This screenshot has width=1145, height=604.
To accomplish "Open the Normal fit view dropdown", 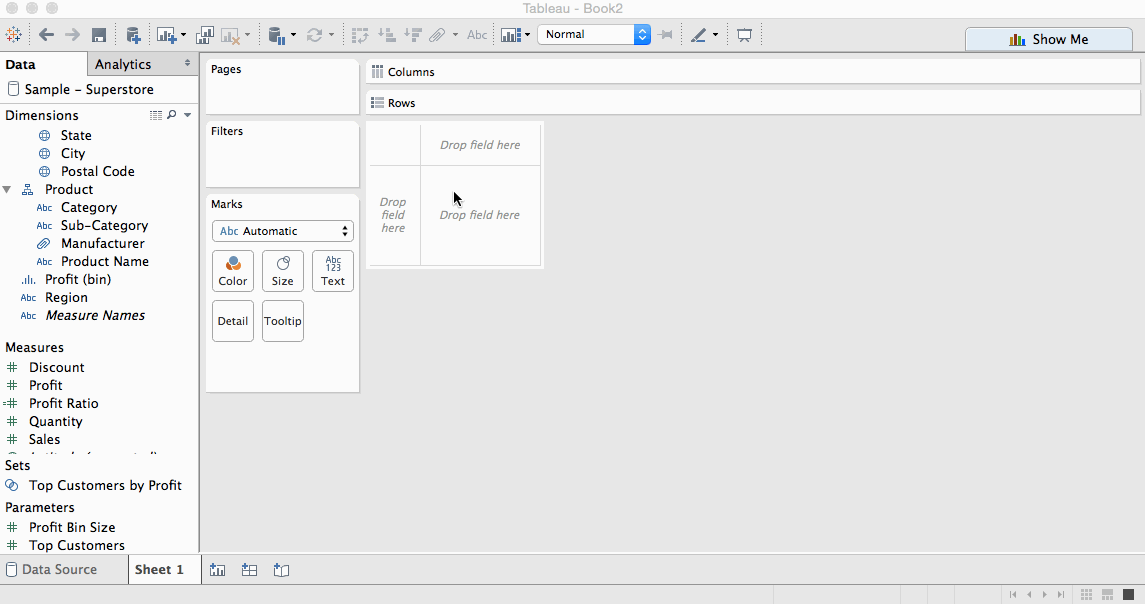I will pos(594,34).
